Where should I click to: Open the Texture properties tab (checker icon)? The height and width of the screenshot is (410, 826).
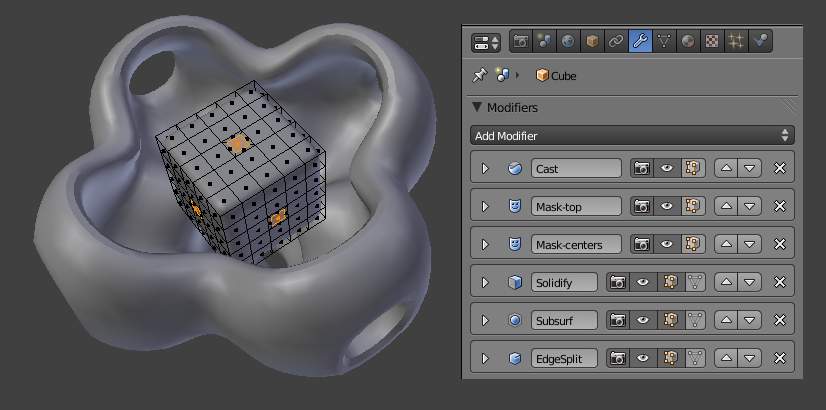click(x=712, y=42)
